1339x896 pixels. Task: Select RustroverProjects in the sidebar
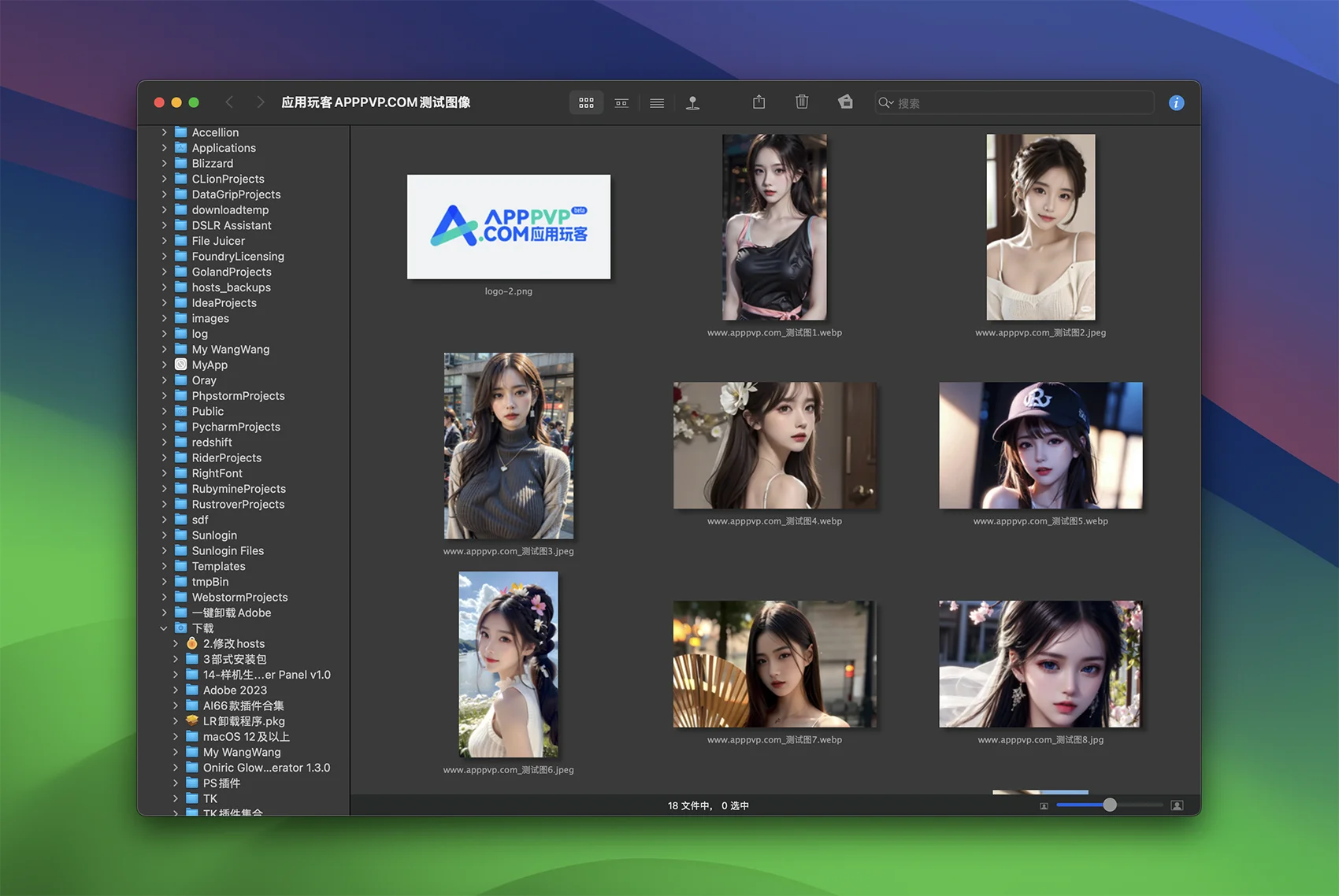coord(238,505)
